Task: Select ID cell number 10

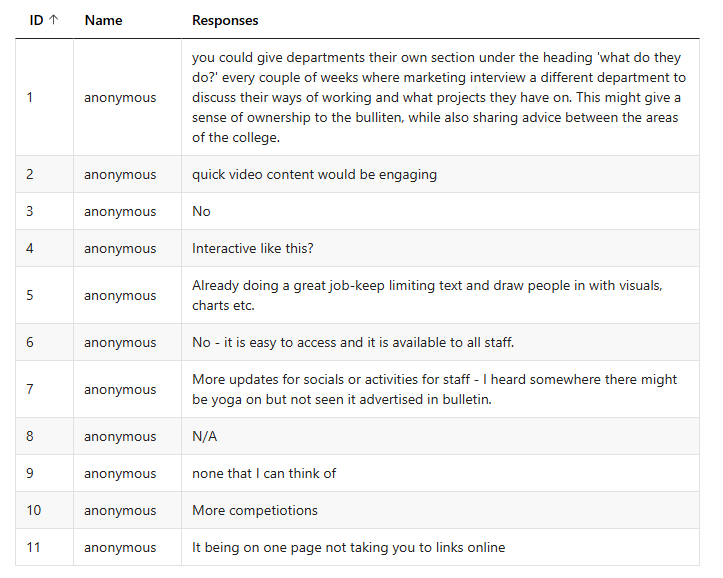Action: [x=34, y=510]
